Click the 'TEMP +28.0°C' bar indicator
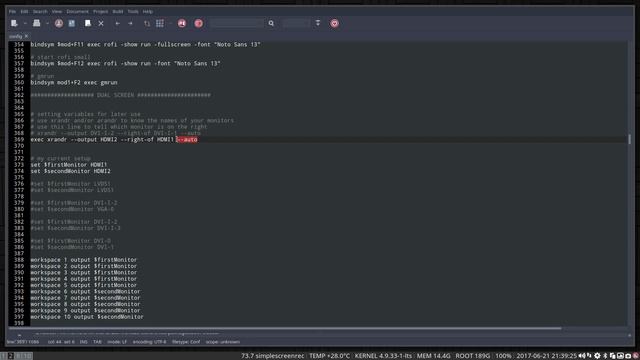The height and width of the screenshot is (360, 640). 329,356
